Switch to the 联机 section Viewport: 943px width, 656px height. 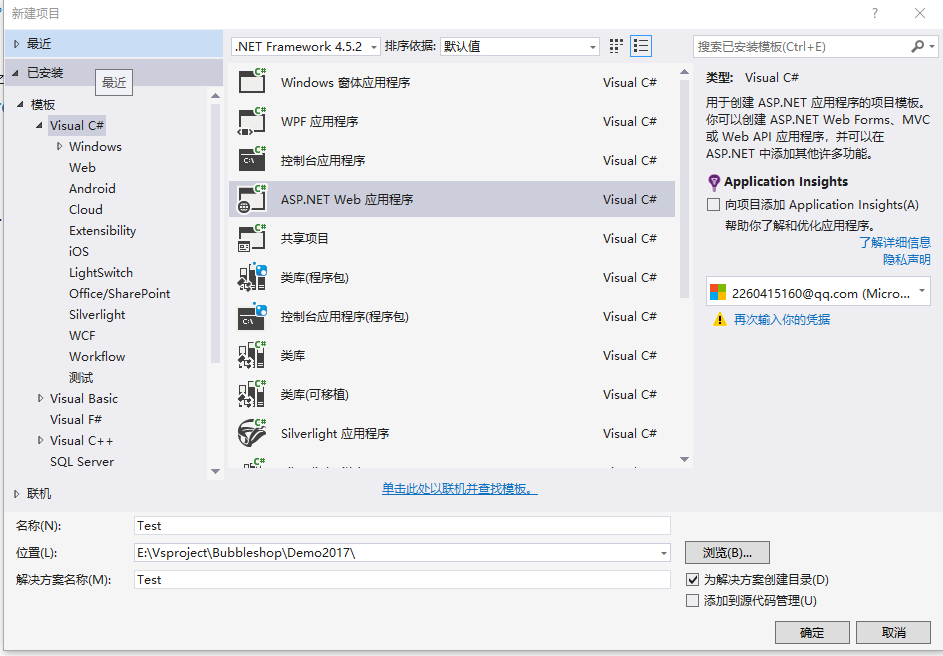point(38,493)
